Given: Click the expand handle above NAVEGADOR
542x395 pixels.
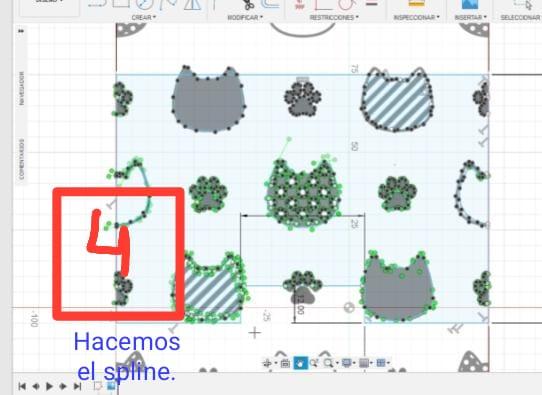Looking at the screenshot, I should pyautogui.click(x=21, y=31).
